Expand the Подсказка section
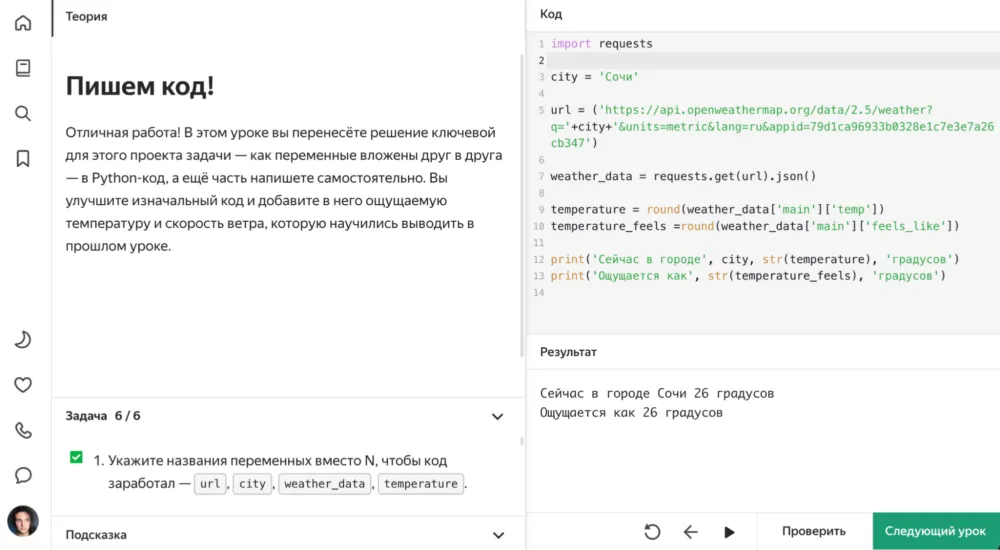 [x=497, y=535]
